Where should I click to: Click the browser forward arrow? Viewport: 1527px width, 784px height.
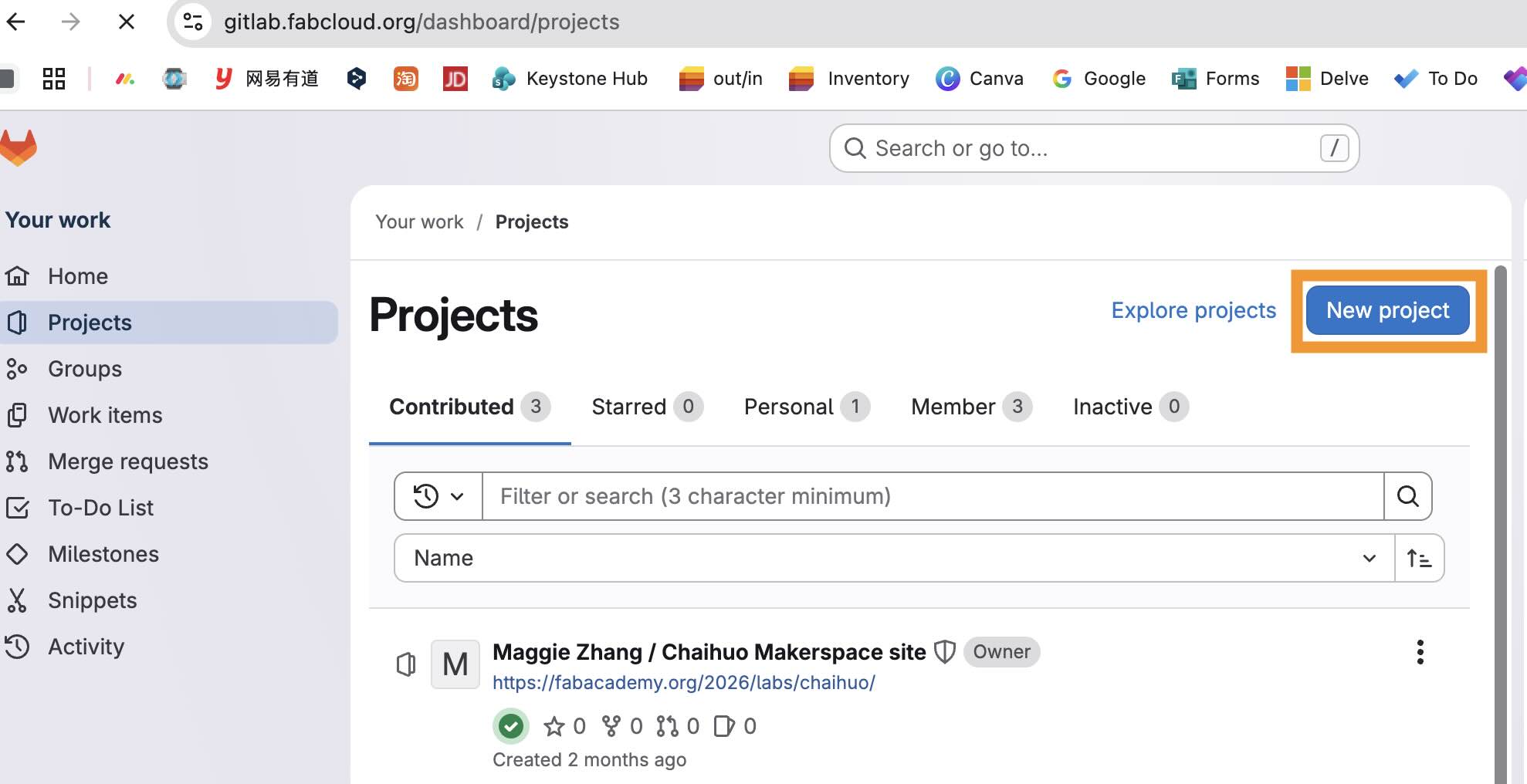click(70, 22)
